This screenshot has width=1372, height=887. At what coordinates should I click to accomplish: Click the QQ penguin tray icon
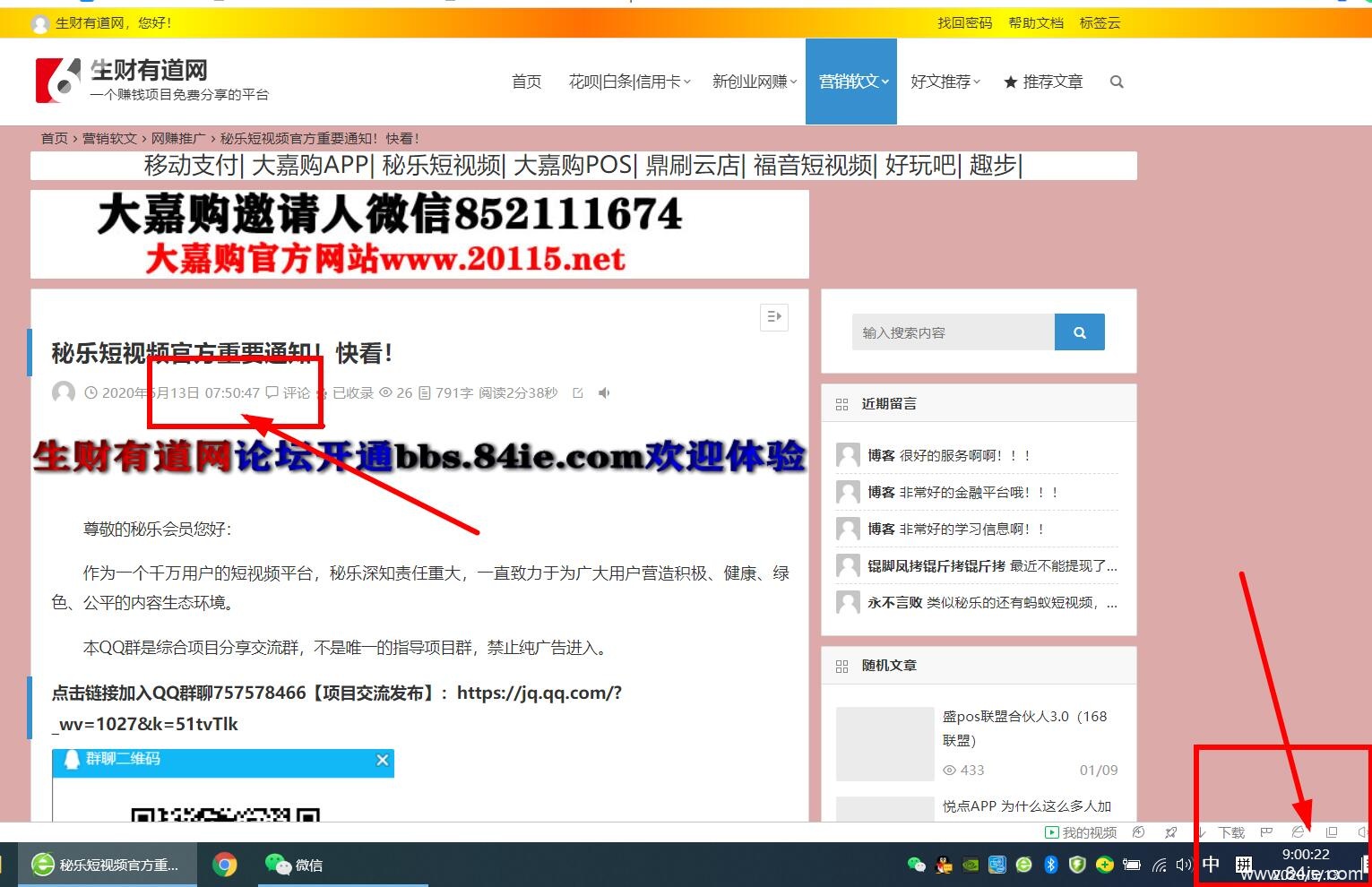pyautogui.click(x=944, y=865)
